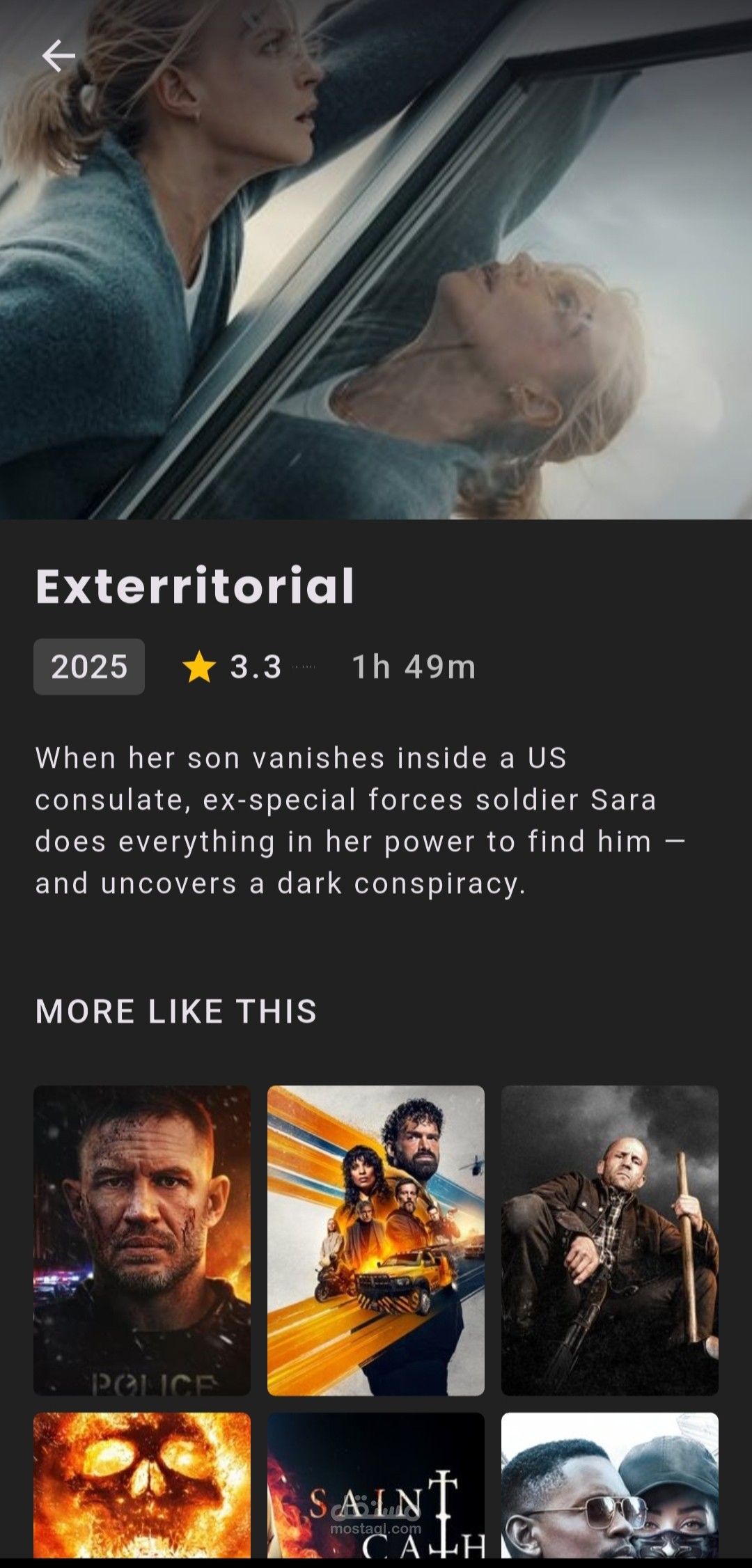Open the bald man with sledgehammer poster
The width and height of the screenshot is (752, 1568).
coord(610,1240)
